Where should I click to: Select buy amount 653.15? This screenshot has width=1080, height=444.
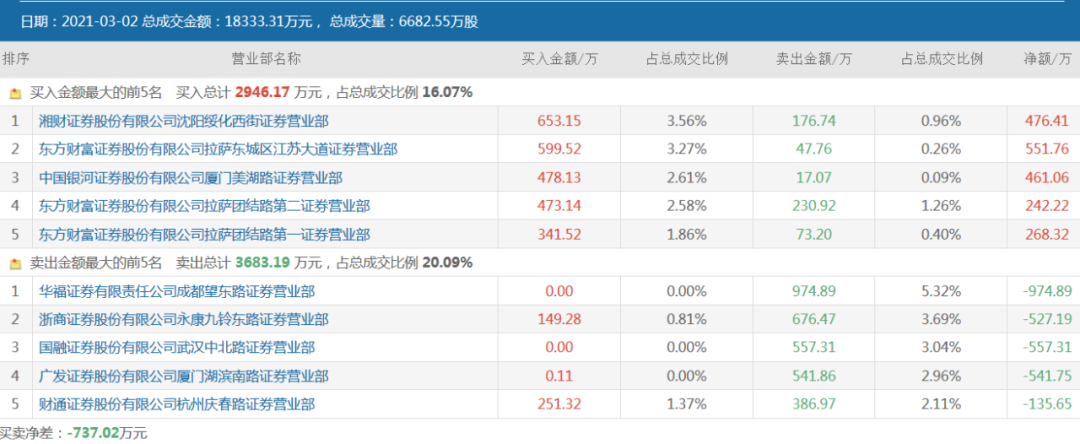coord(559,121)
